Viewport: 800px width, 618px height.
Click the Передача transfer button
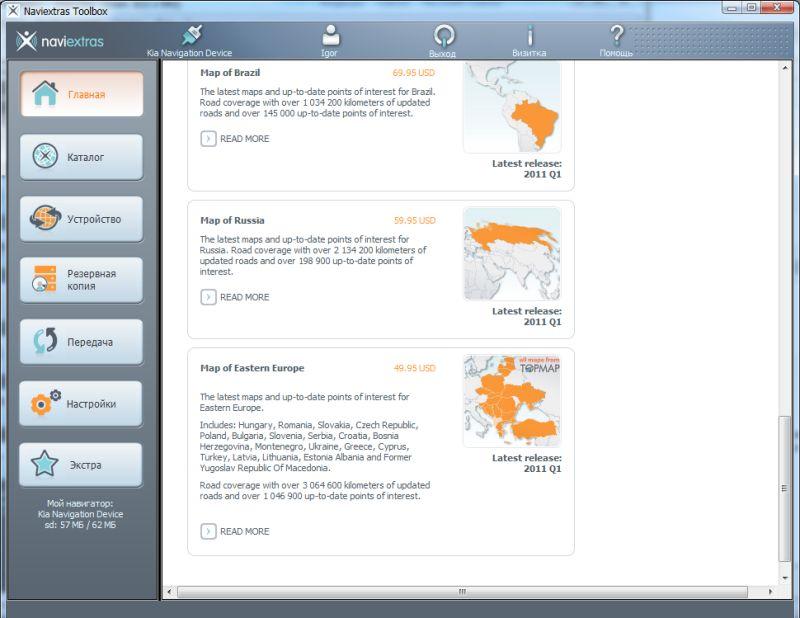[x=81, y=342]
